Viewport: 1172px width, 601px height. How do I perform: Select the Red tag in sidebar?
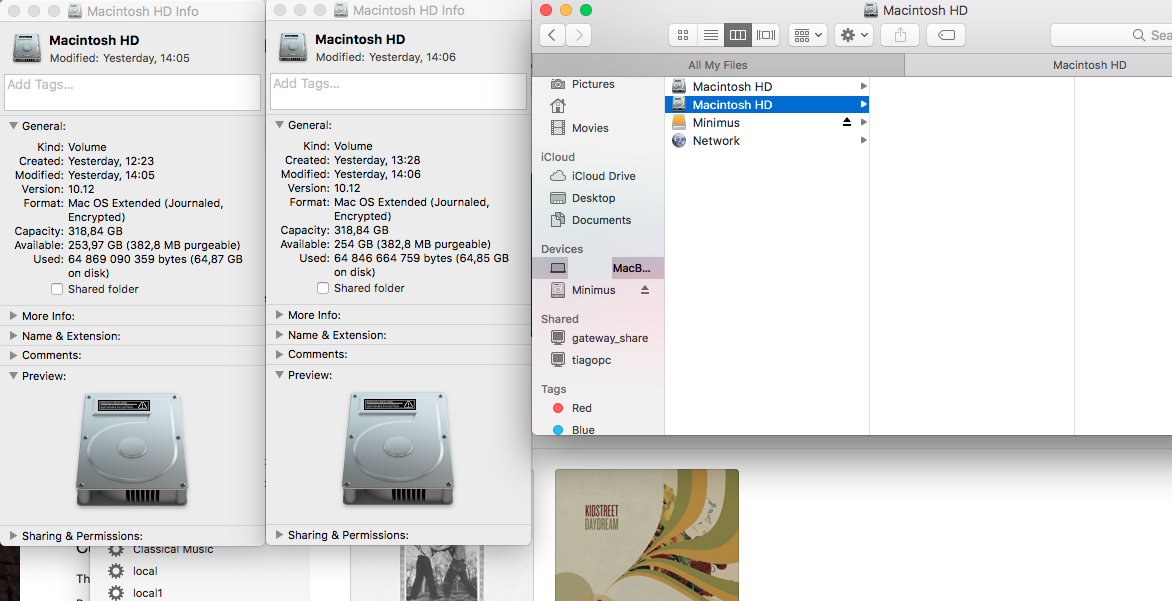pyautogui.click(x=582, y=408)
